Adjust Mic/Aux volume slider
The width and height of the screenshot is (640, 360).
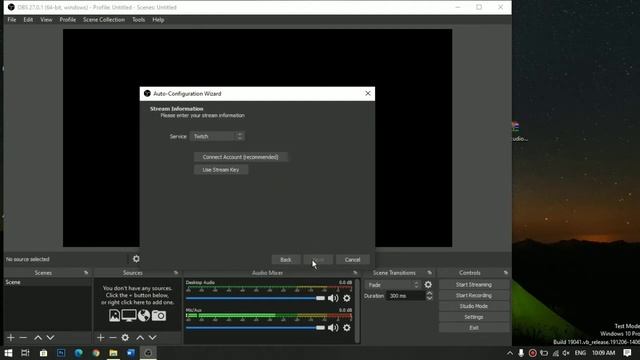[x=255, y=328]
